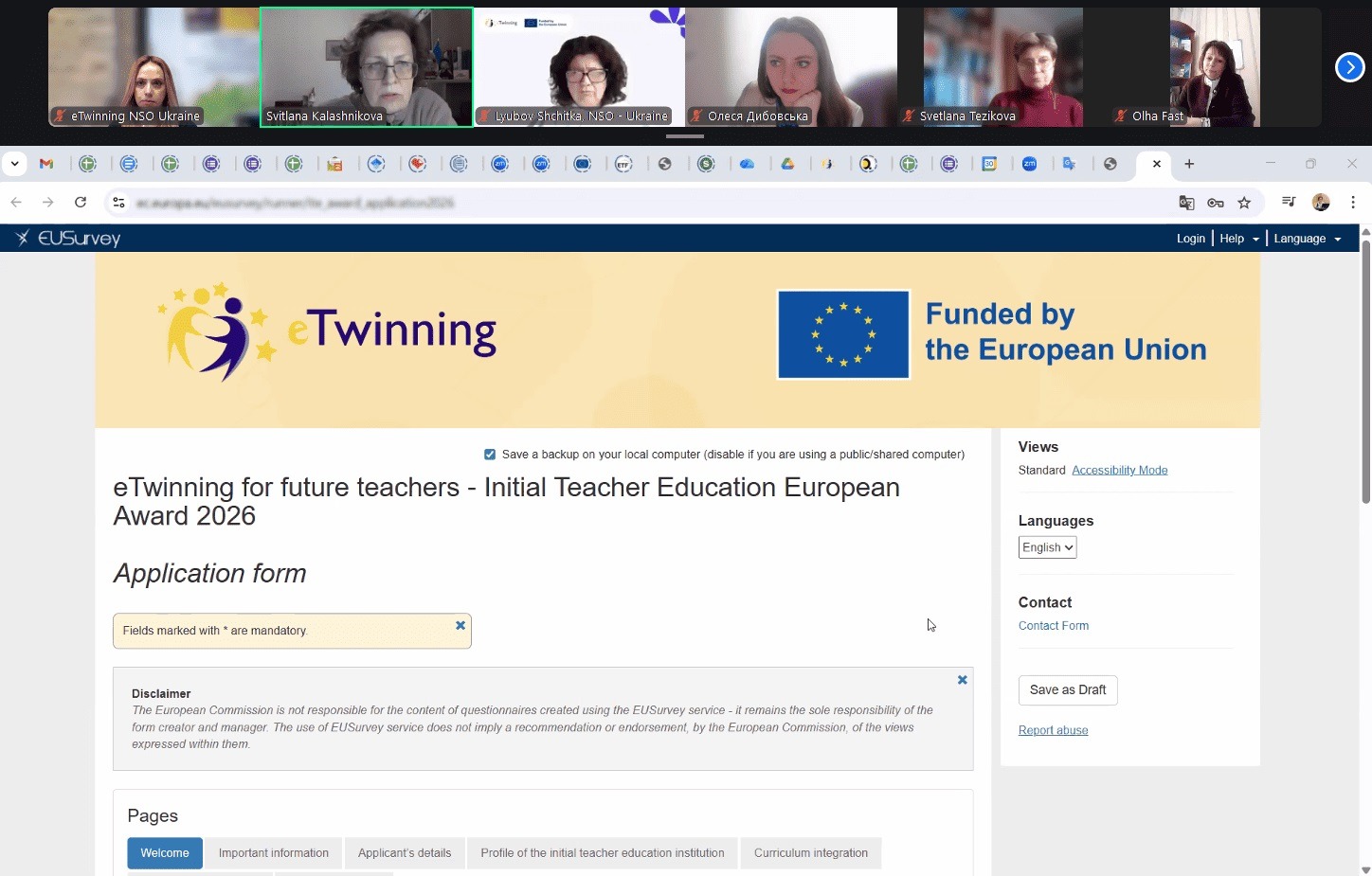Go back using the navigation arrow
Viewport: 1372px width, 876px height.
pyautogui.click(x=16, y=202)
